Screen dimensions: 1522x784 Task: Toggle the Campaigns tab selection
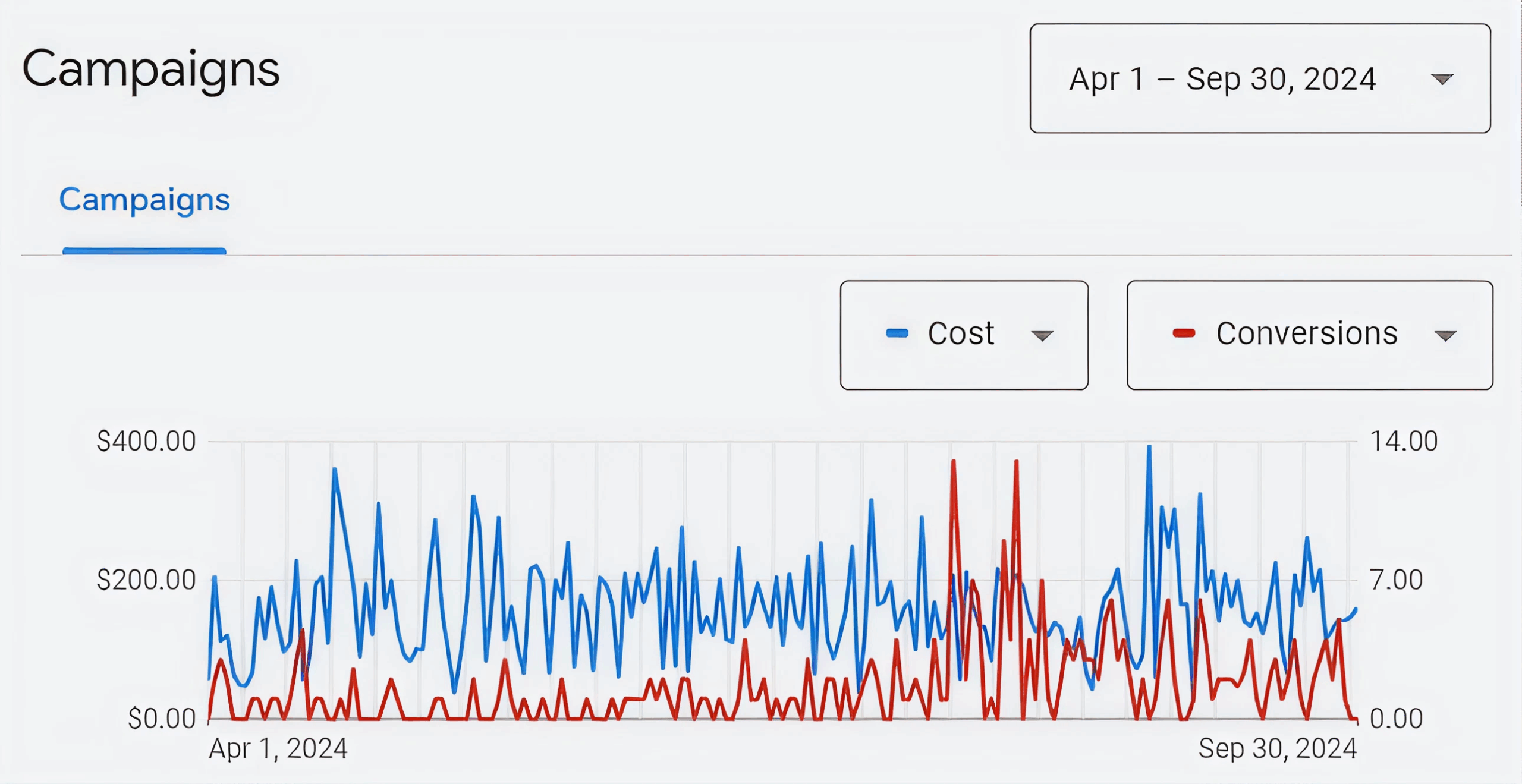click(x=144, y=200)
